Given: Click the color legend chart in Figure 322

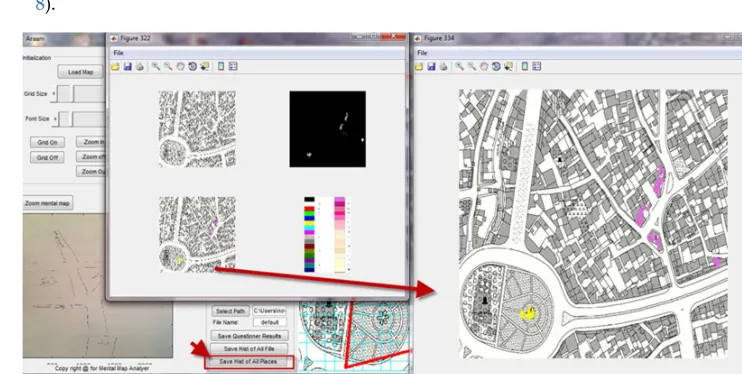Looking at the screenshot, I should (x=327, y=235).
